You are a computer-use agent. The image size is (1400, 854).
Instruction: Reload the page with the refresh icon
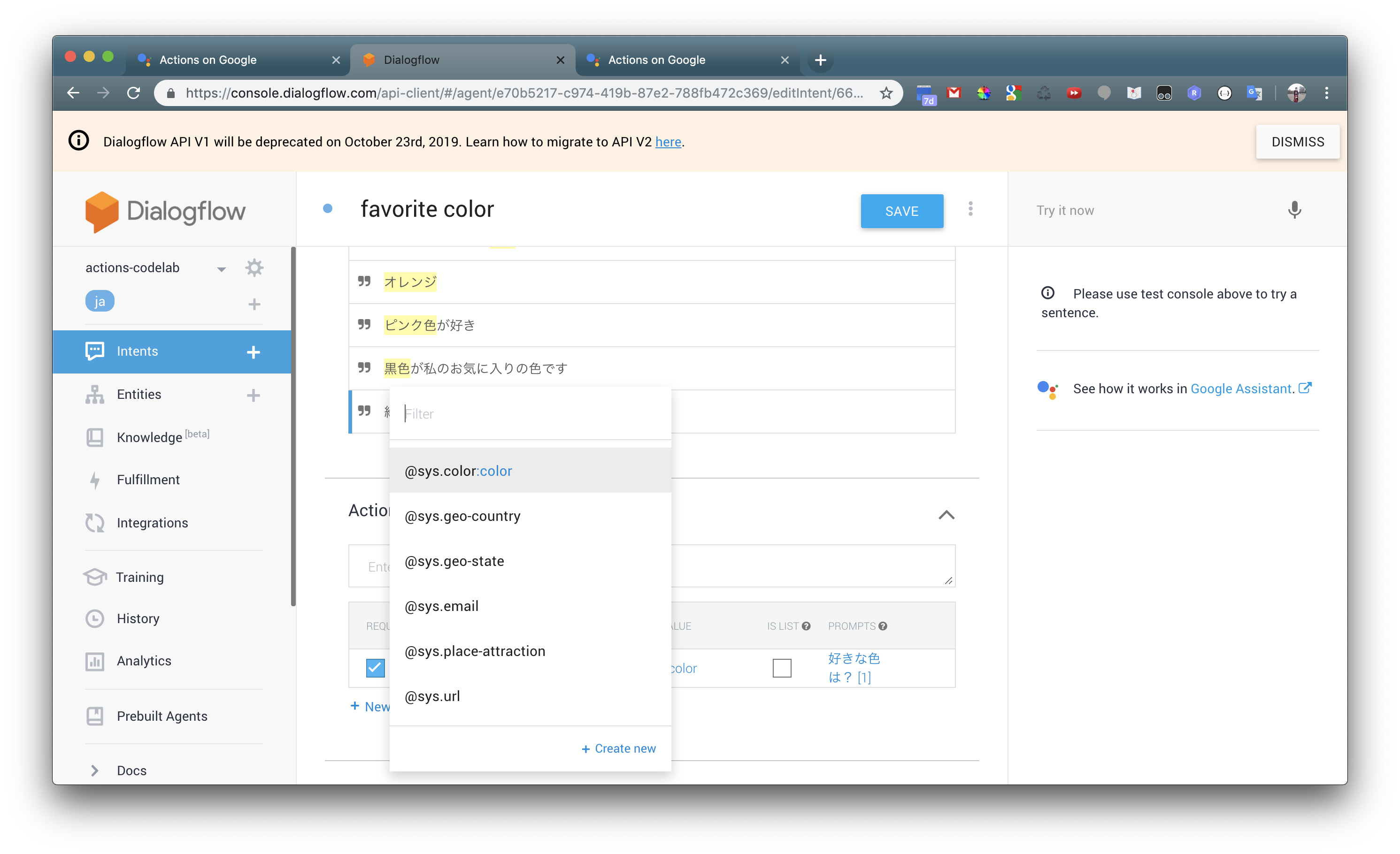(133, 93)
